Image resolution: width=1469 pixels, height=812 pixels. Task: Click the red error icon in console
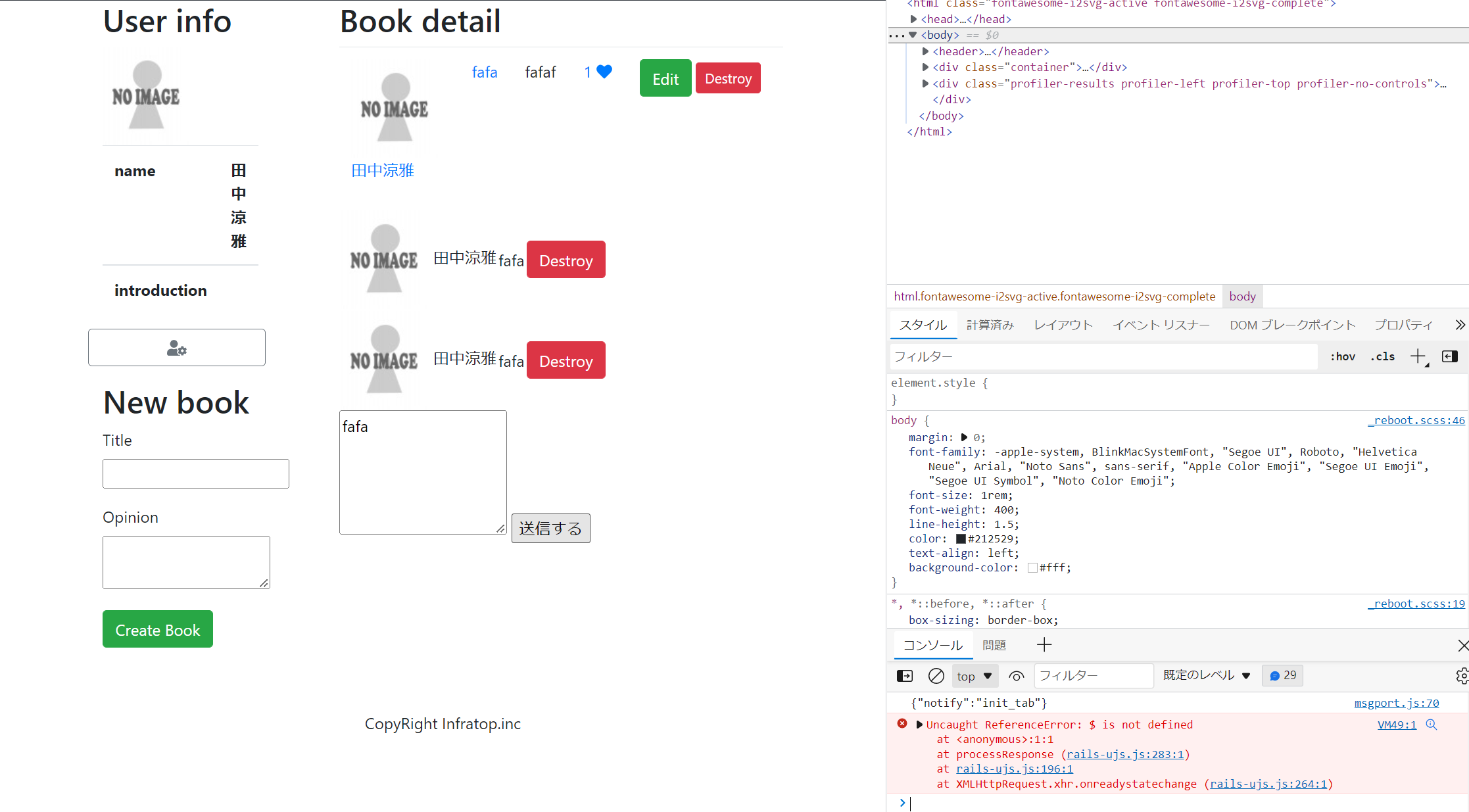[902, 724]
